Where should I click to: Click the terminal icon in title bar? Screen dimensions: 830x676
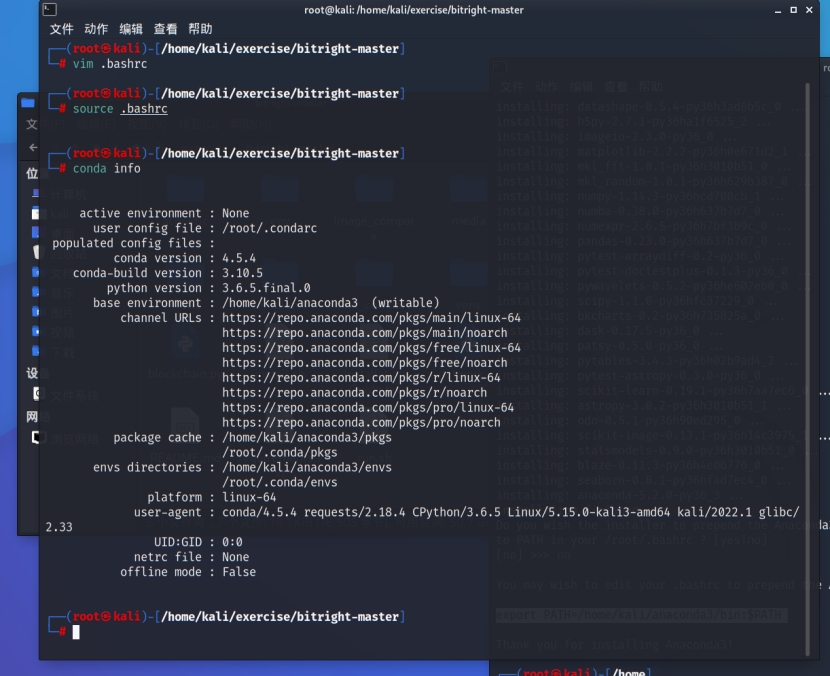pyautogui.click(x=50, y=10)
